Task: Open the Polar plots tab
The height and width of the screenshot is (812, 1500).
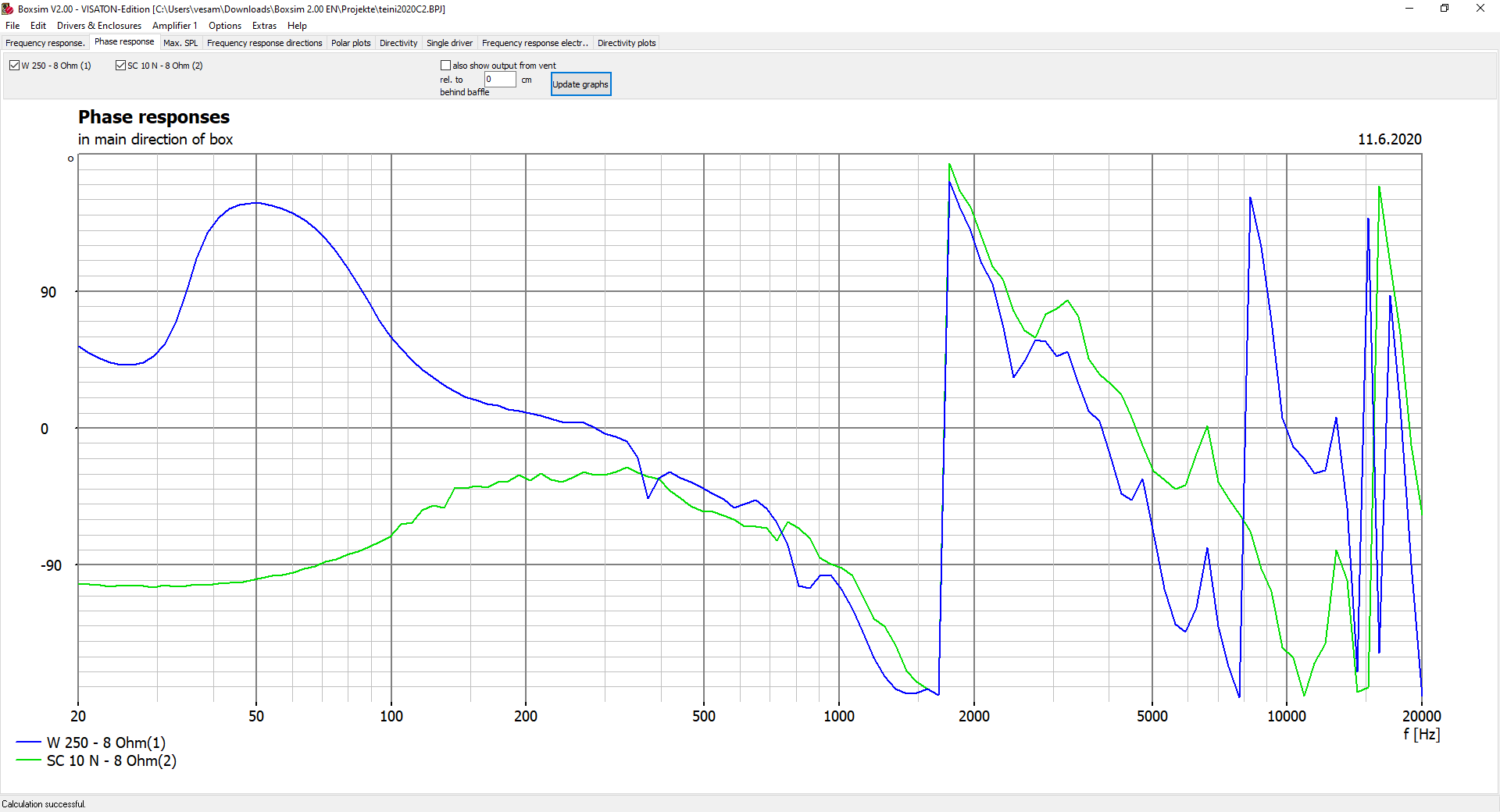Action: [x=351, y=43]
